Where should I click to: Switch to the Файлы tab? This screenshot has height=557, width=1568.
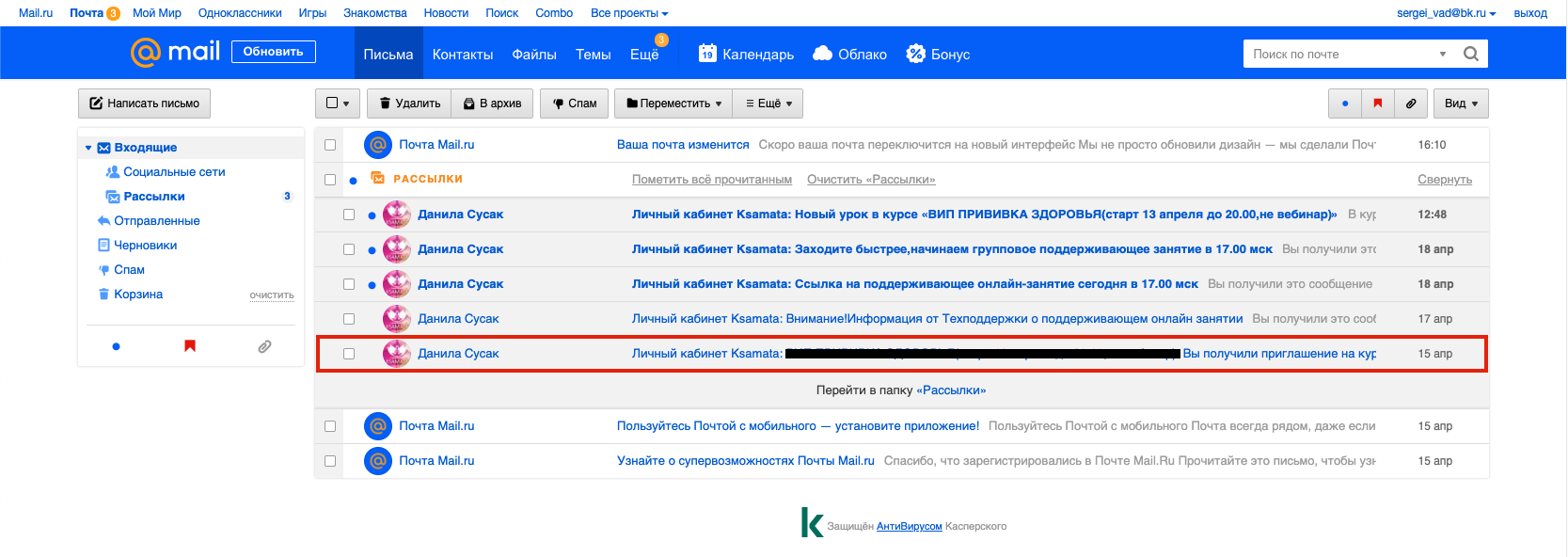pyautogui.click(x=534, y=54)
